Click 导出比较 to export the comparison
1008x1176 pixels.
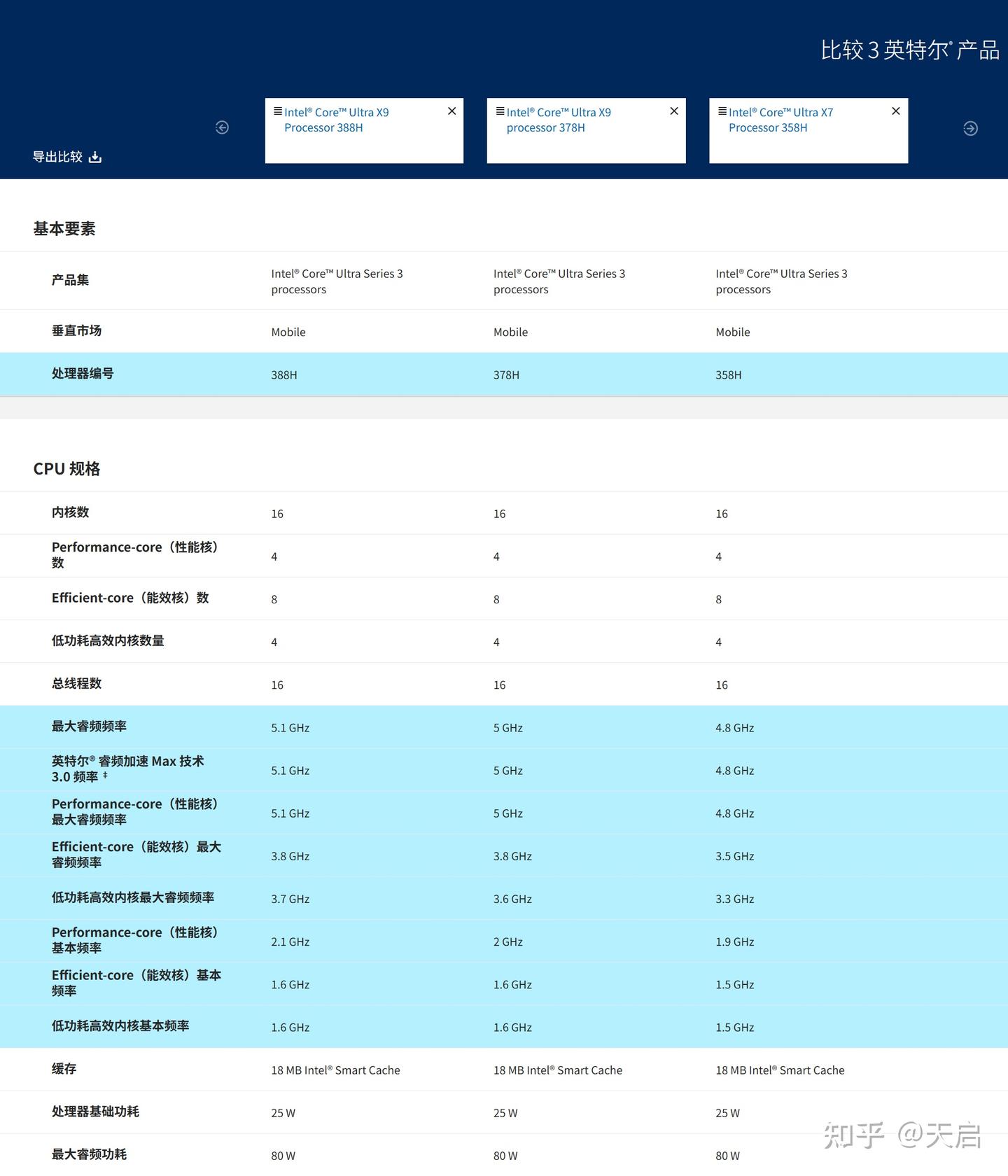coord(67,157)
